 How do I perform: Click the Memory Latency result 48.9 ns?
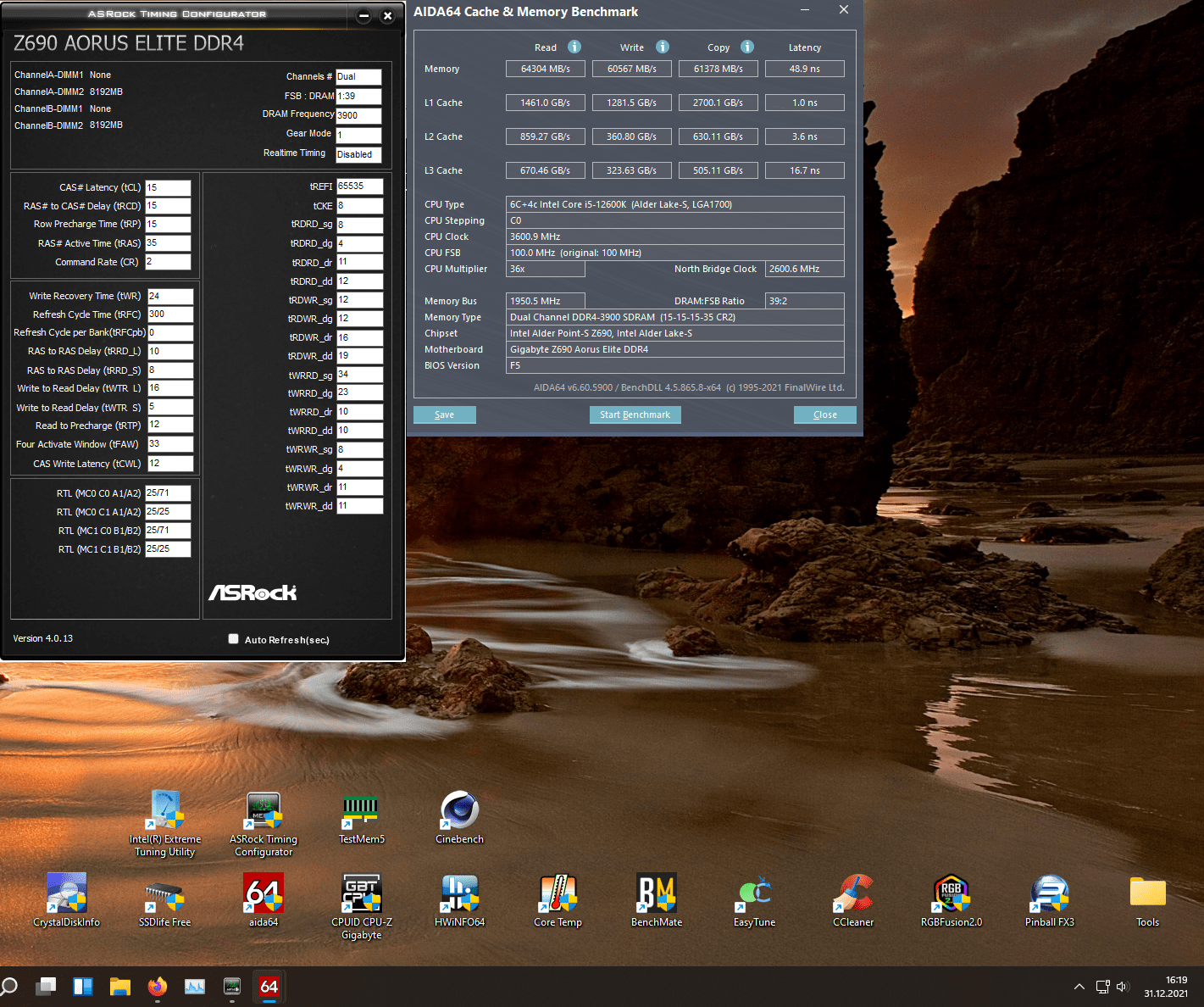click(805, 69)
